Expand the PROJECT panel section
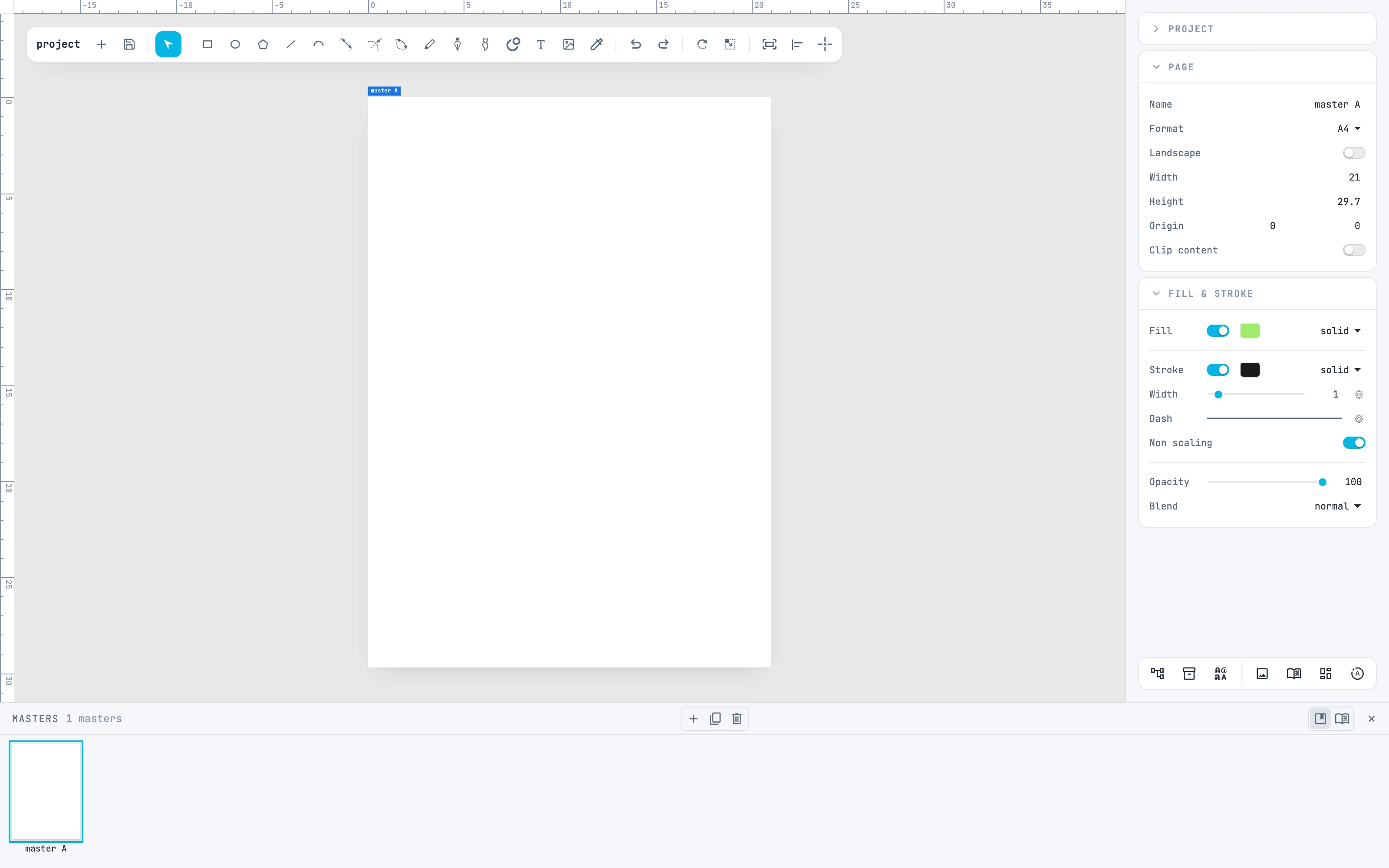The width and height of the screenshot is (1389, 868). click(1257, 29)
